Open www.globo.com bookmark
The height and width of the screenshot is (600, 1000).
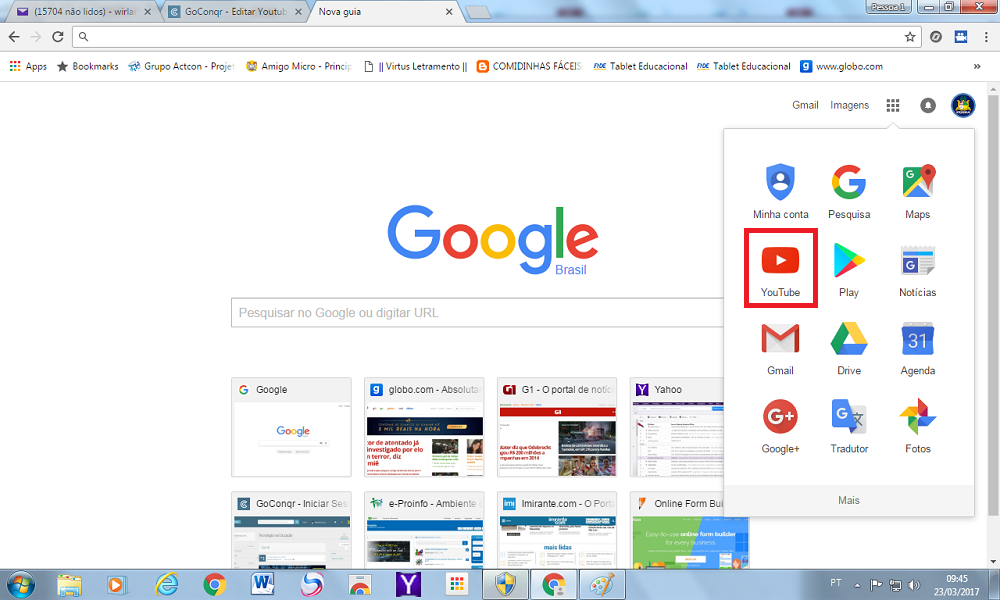point(842,66)
